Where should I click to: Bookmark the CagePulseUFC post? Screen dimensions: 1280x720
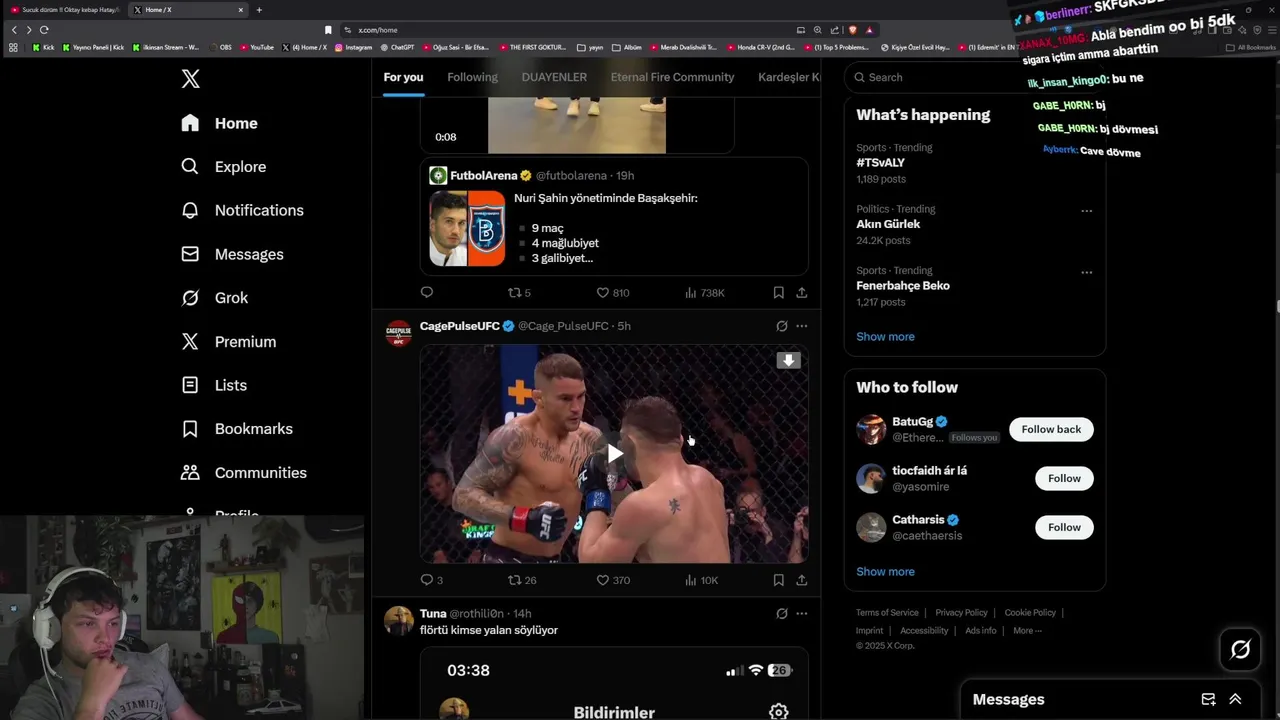(778, 580)
